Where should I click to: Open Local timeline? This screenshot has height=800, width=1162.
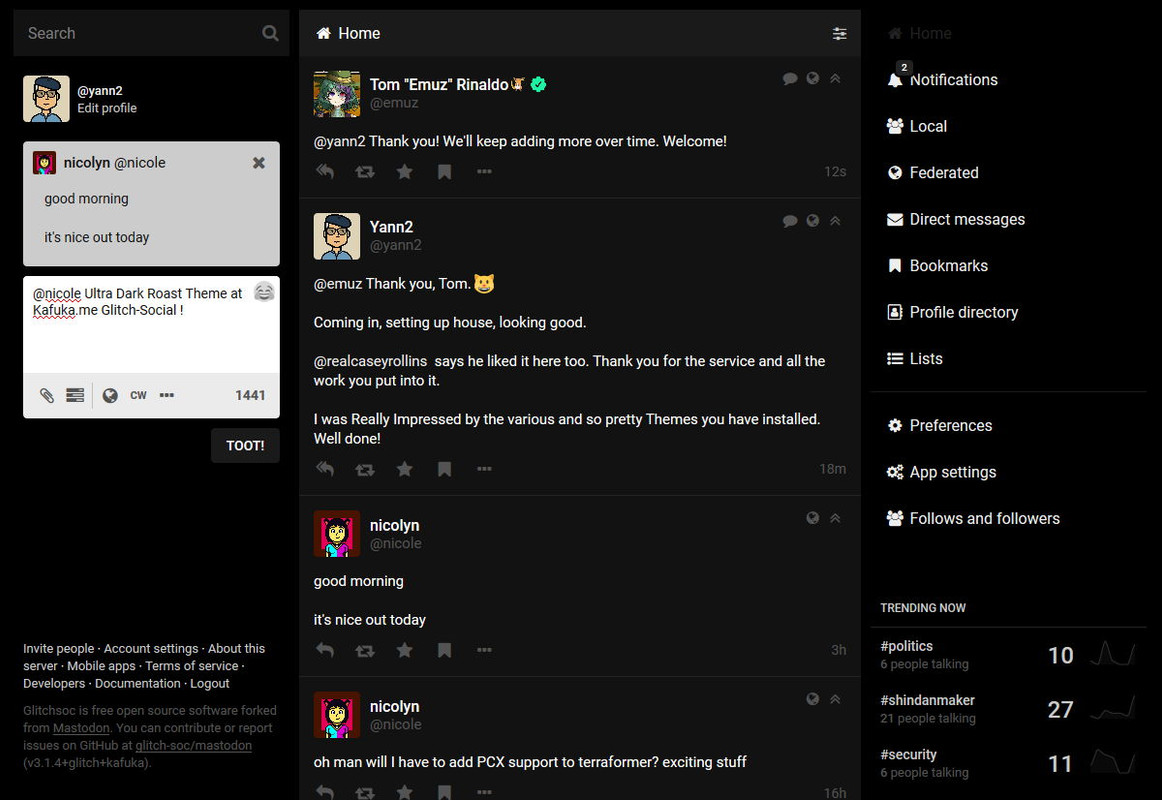tap(917, 127)
